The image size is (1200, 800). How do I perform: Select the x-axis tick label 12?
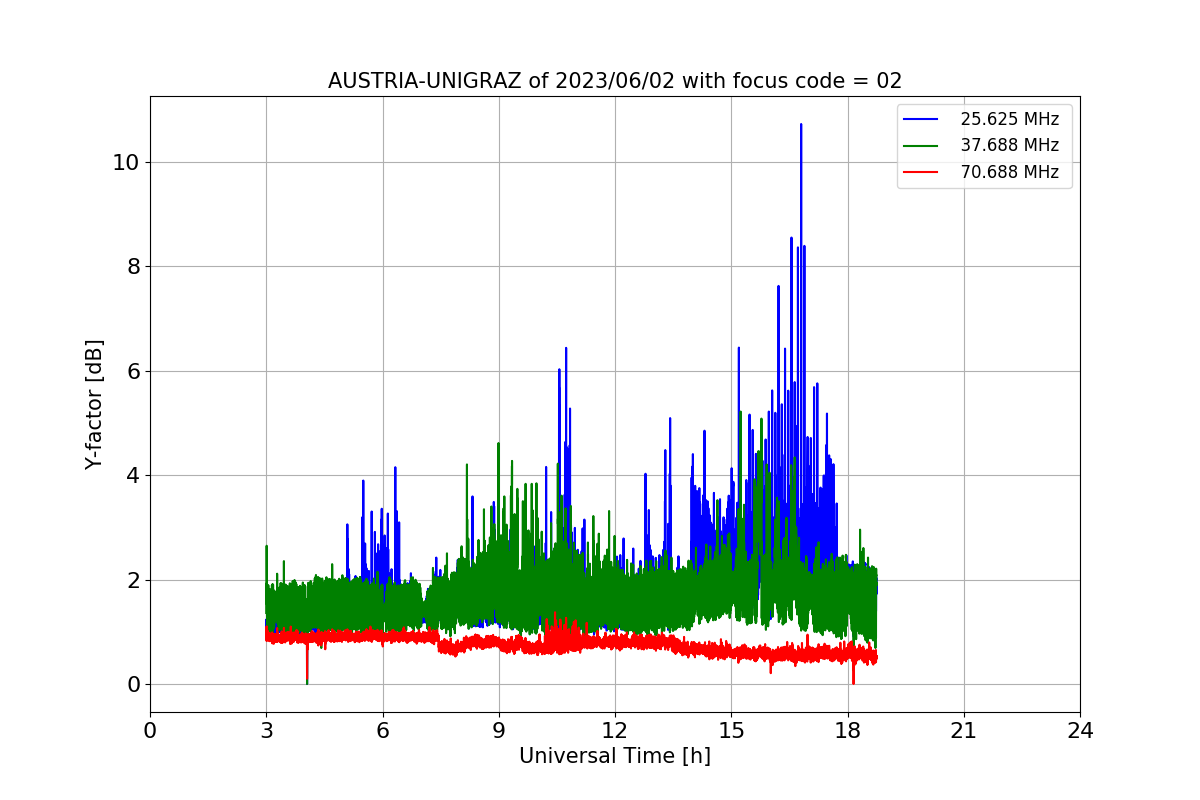tap(615, 731)
